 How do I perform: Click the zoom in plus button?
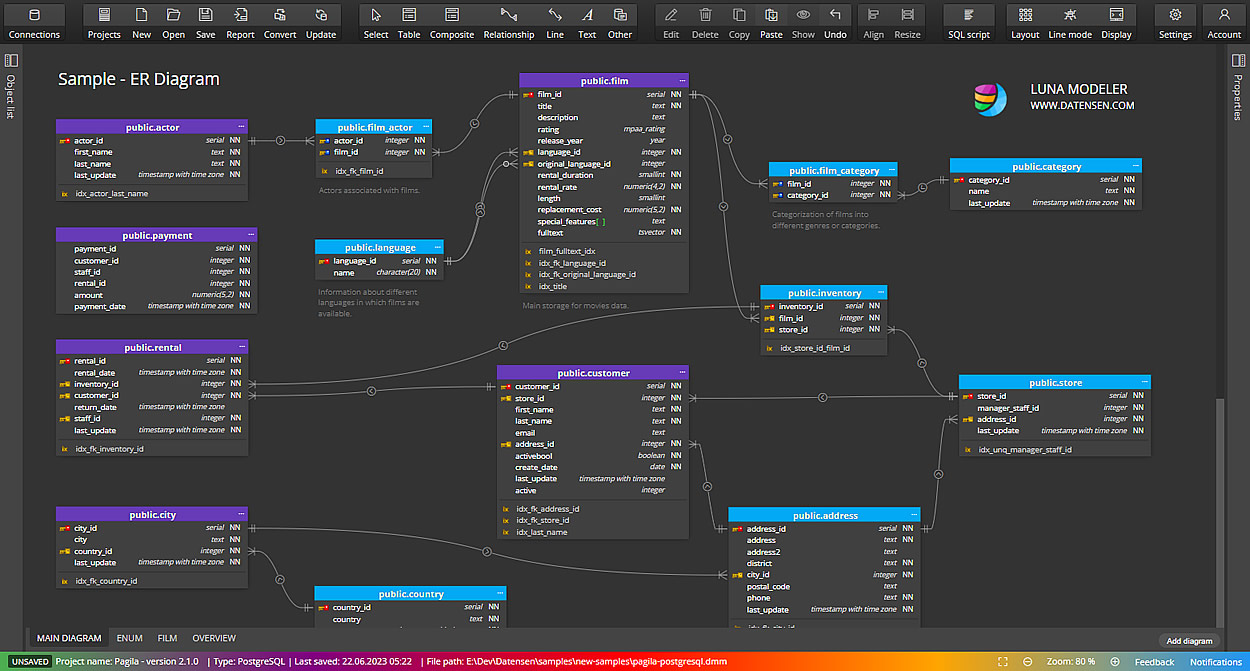point(1115,662)
